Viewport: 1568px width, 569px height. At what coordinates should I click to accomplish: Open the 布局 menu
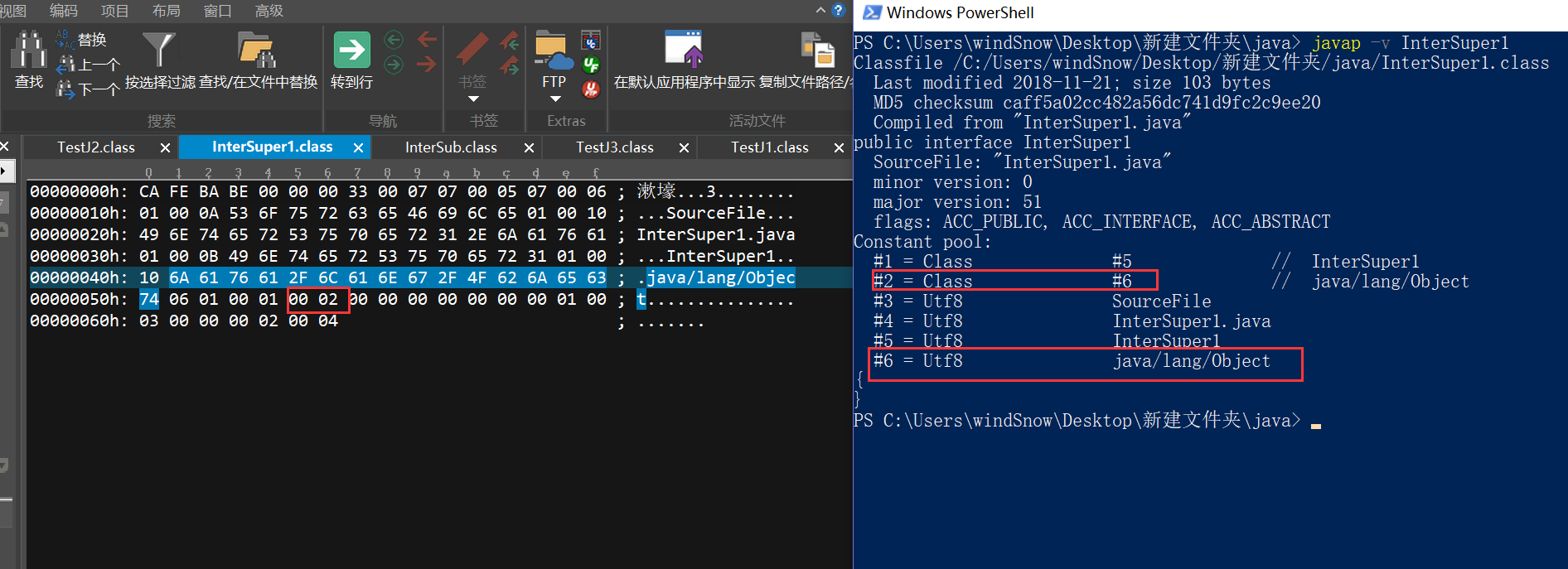point(166,11)
